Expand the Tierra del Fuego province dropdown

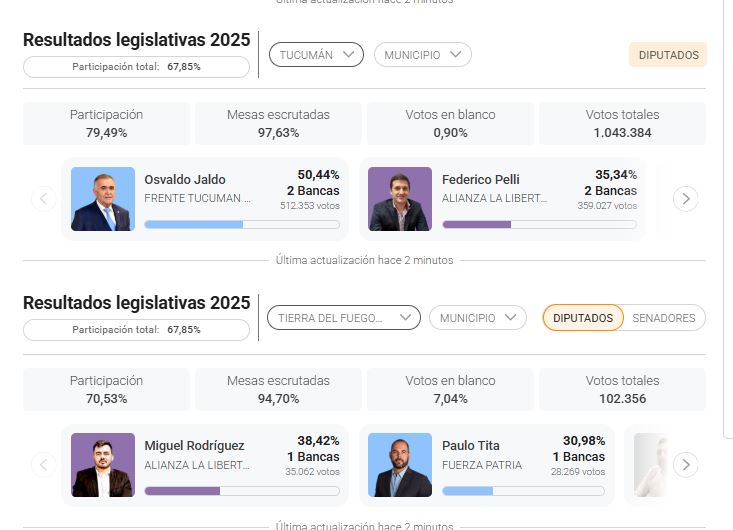pos(343,318)
